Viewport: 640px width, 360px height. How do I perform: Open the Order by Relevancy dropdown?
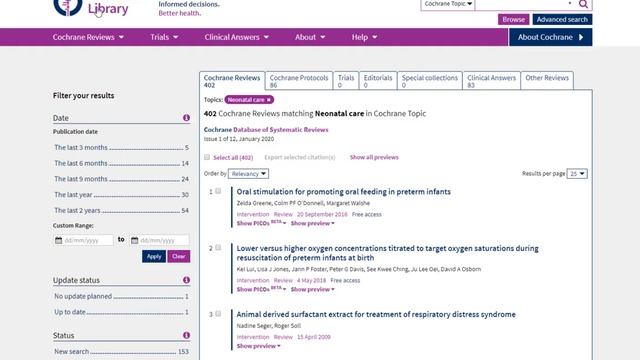point(248,174)
